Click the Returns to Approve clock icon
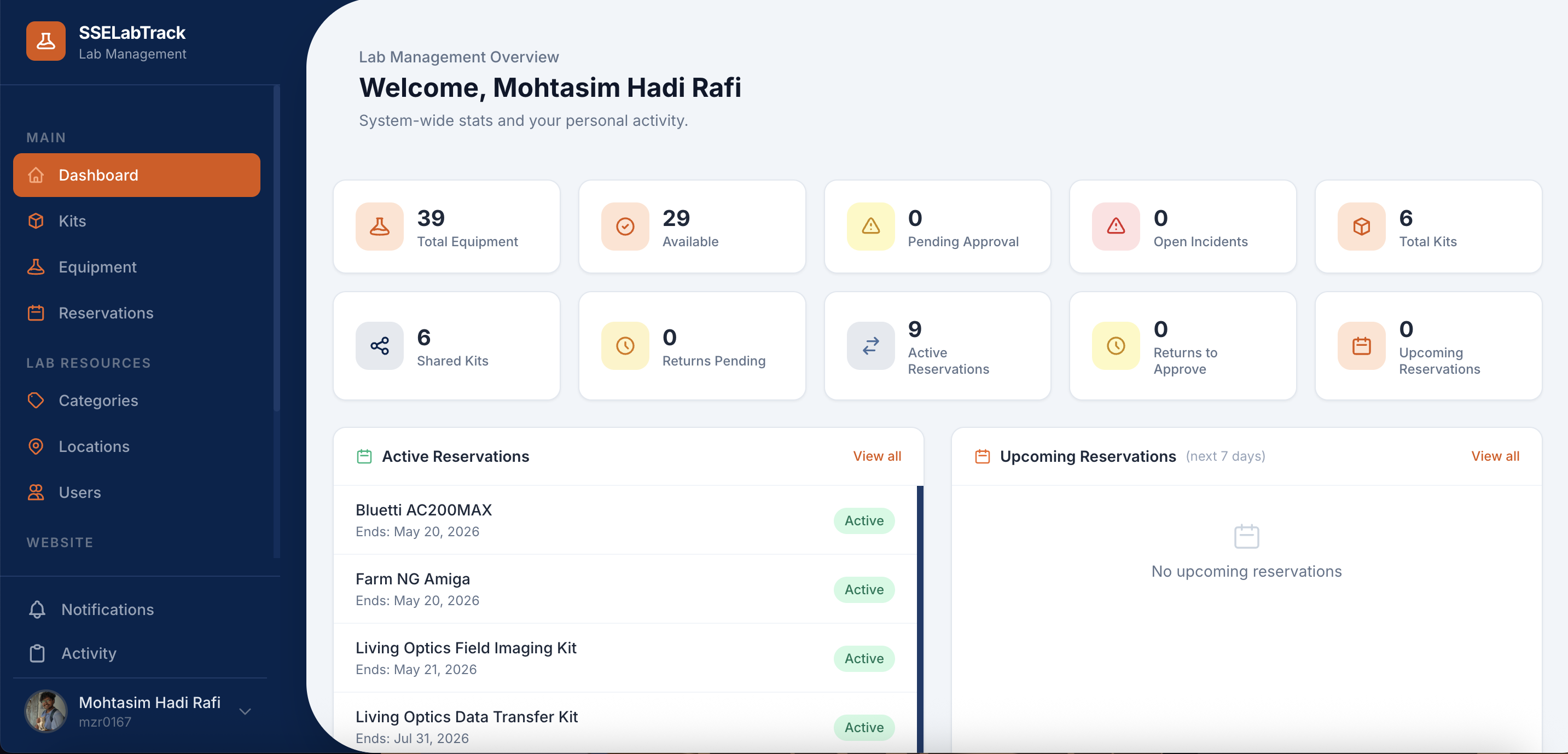This screenshot has width=1568, height=754. click(x=1116, y=346)
